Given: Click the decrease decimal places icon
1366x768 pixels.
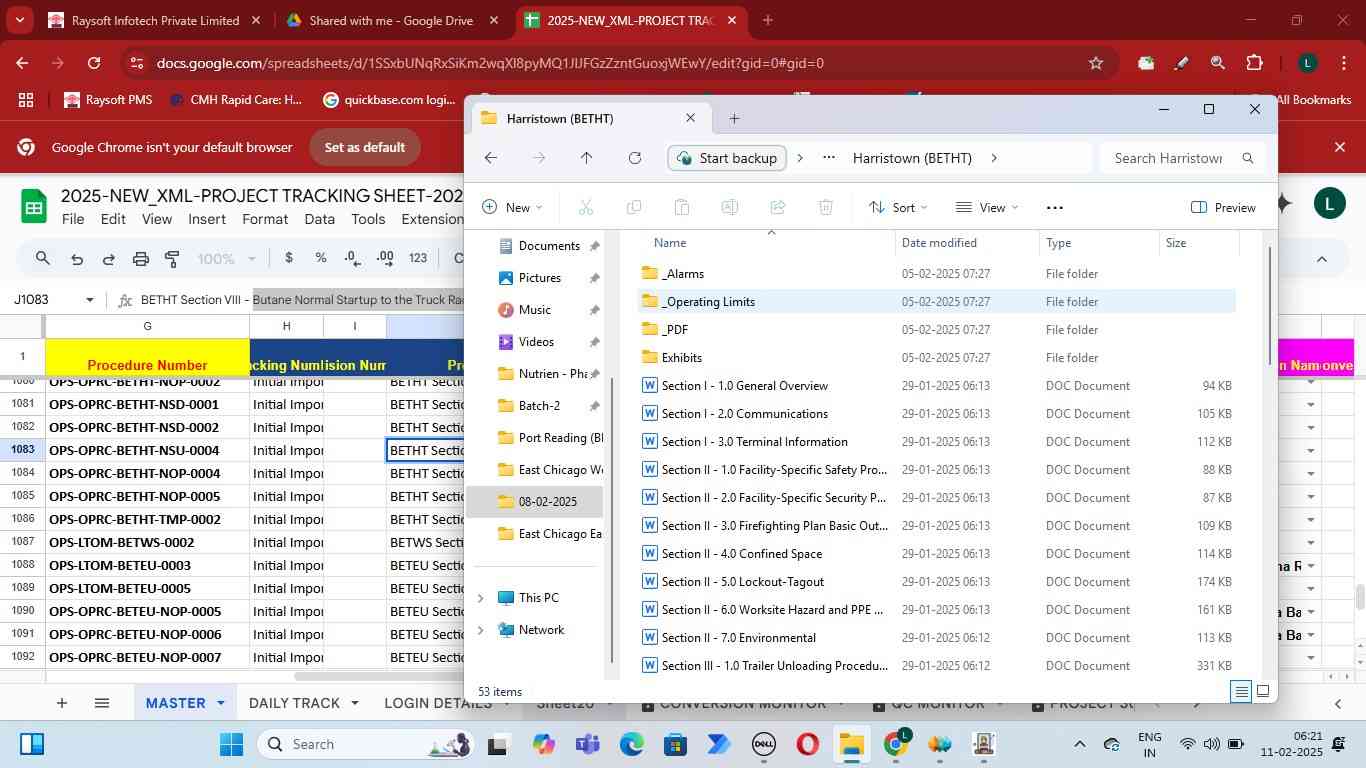Looking at the screenshot, I should click(352, 258).
